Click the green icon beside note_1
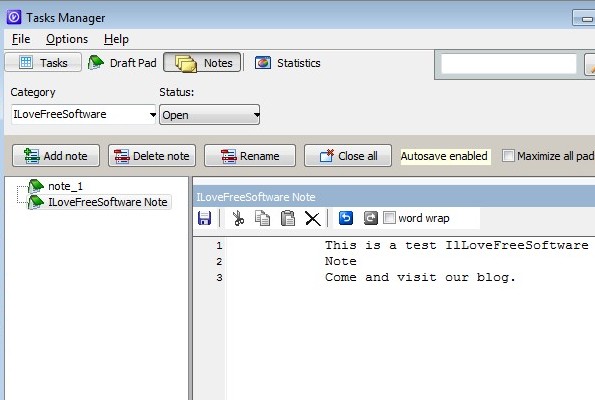The width and height of the screenshot is (595, 400). [x=36, y=186]
